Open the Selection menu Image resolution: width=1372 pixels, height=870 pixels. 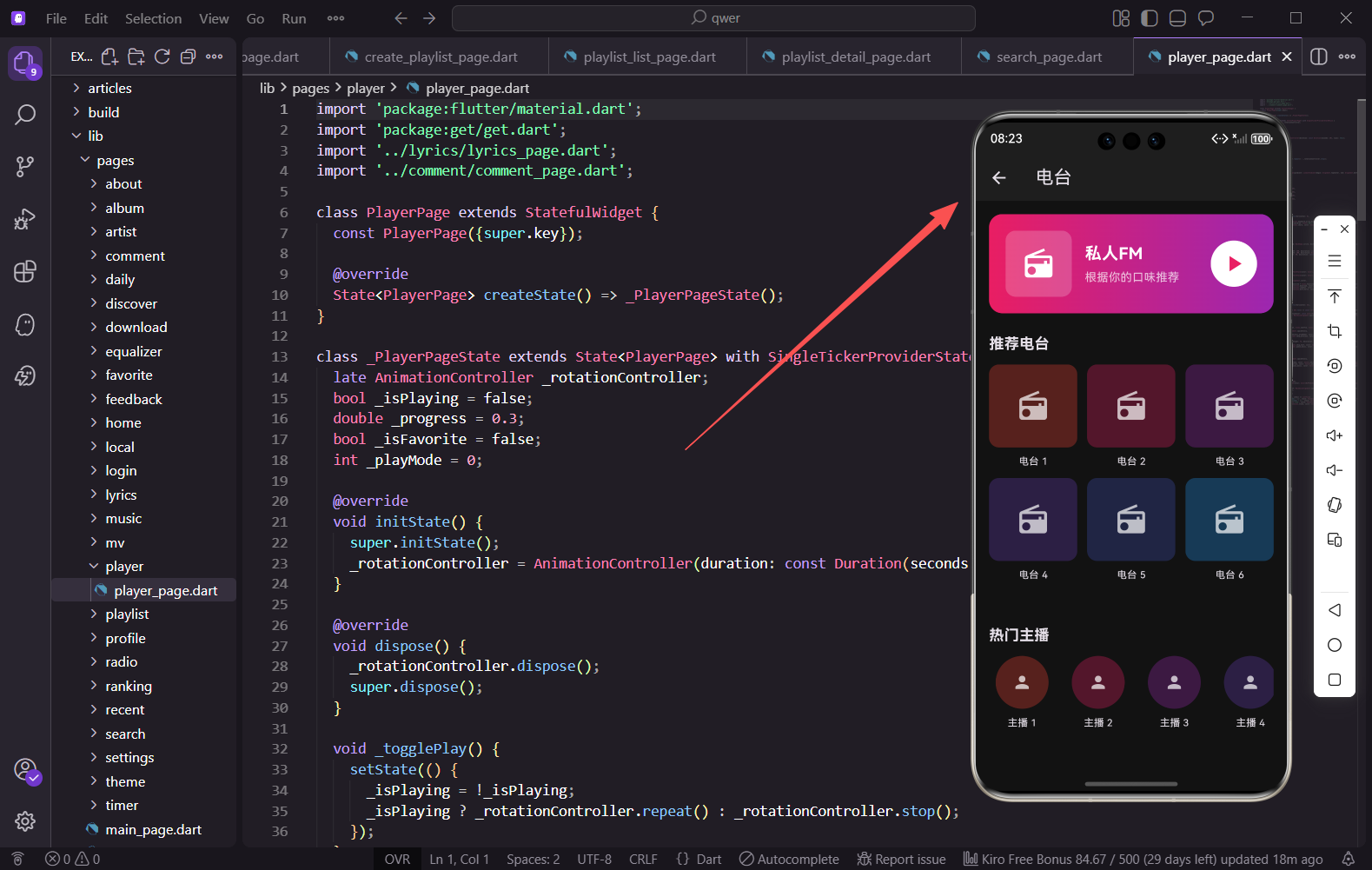[154, 18]
